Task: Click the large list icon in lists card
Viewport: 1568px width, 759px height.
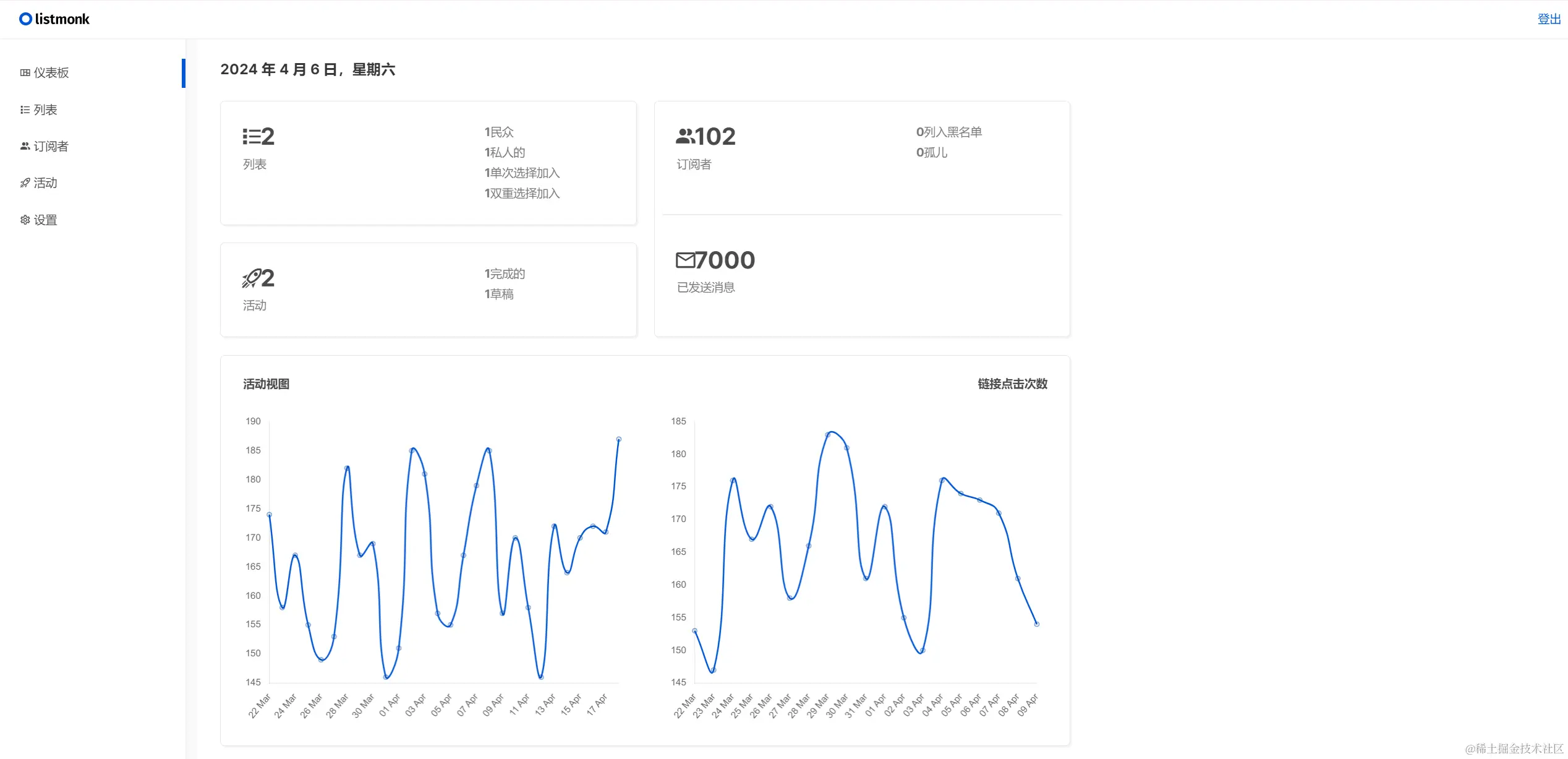Action: pos(251,137)
